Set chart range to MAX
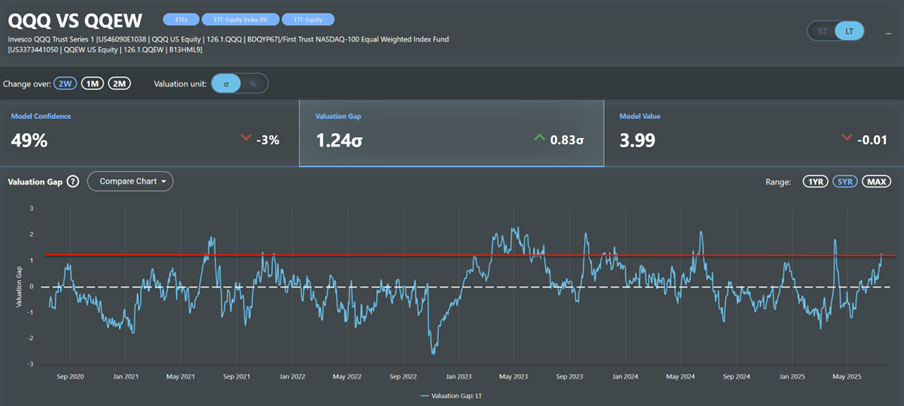Viewport: 904px width, 406px height. click(877, 182)
